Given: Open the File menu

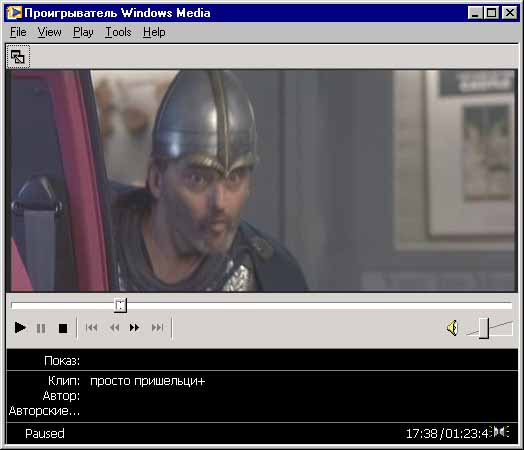Looking at the screenshot, I should pyautogui.click(x=18, y=32).
